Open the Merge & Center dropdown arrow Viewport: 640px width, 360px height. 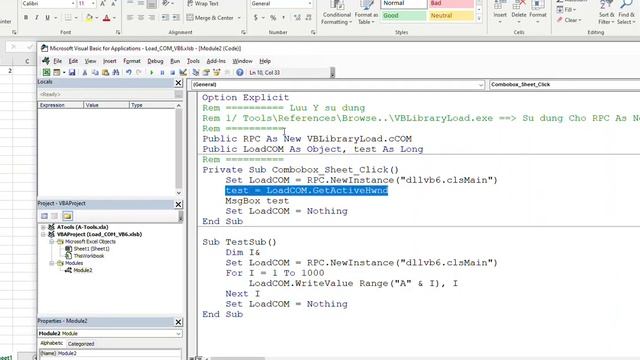pyautogui.click(x=239, y=18)
